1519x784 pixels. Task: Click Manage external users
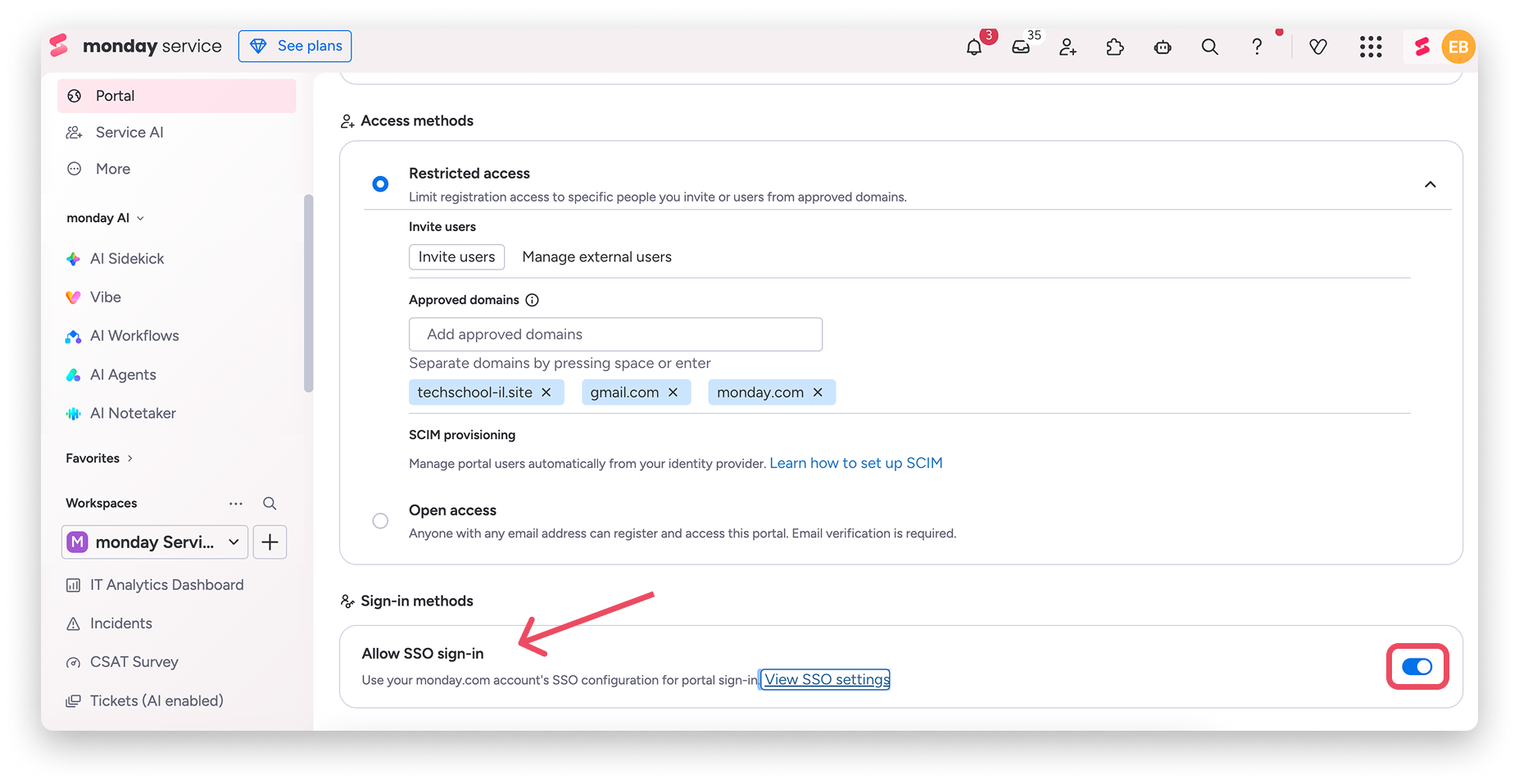click(x=596, y=257)
